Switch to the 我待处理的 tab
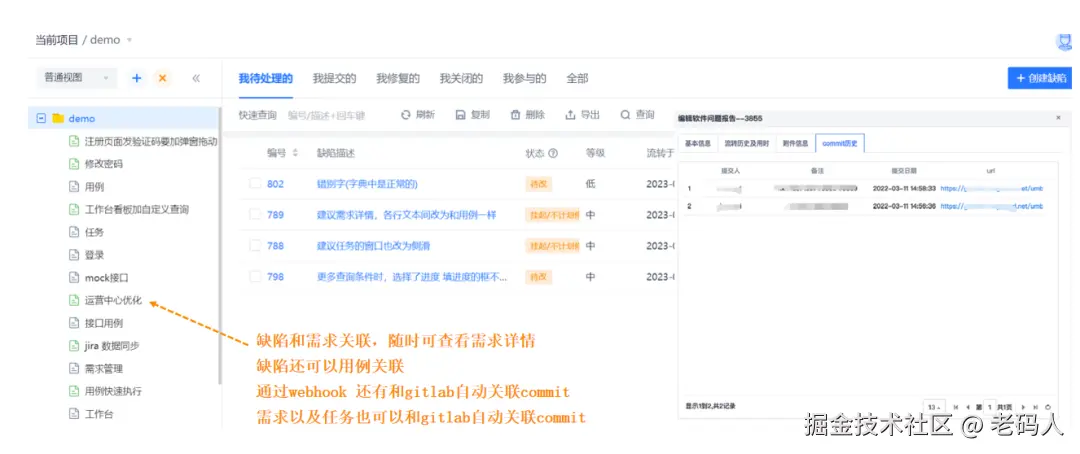This screenshot has height=454, width=1080. 266,79
